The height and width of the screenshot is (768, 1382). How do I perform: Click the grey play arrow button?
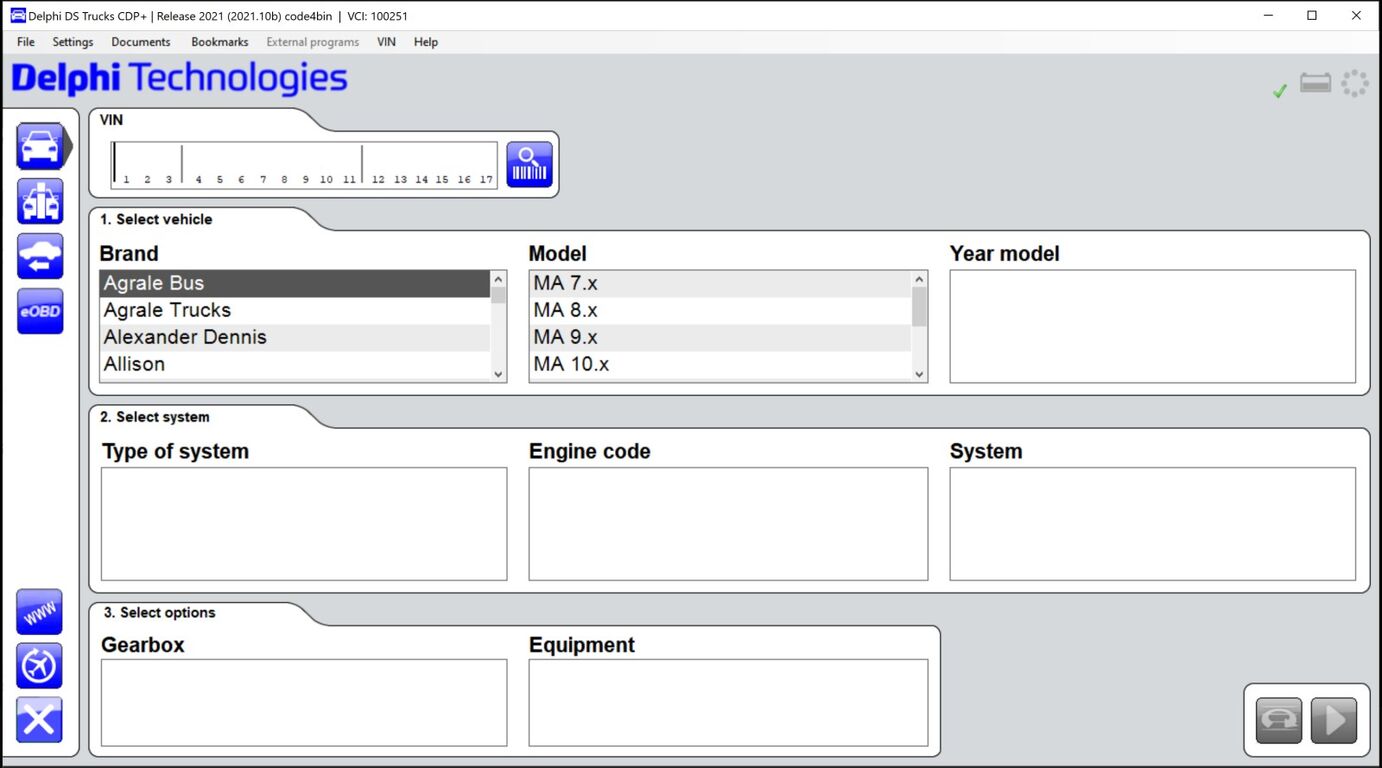(1334, 720)
